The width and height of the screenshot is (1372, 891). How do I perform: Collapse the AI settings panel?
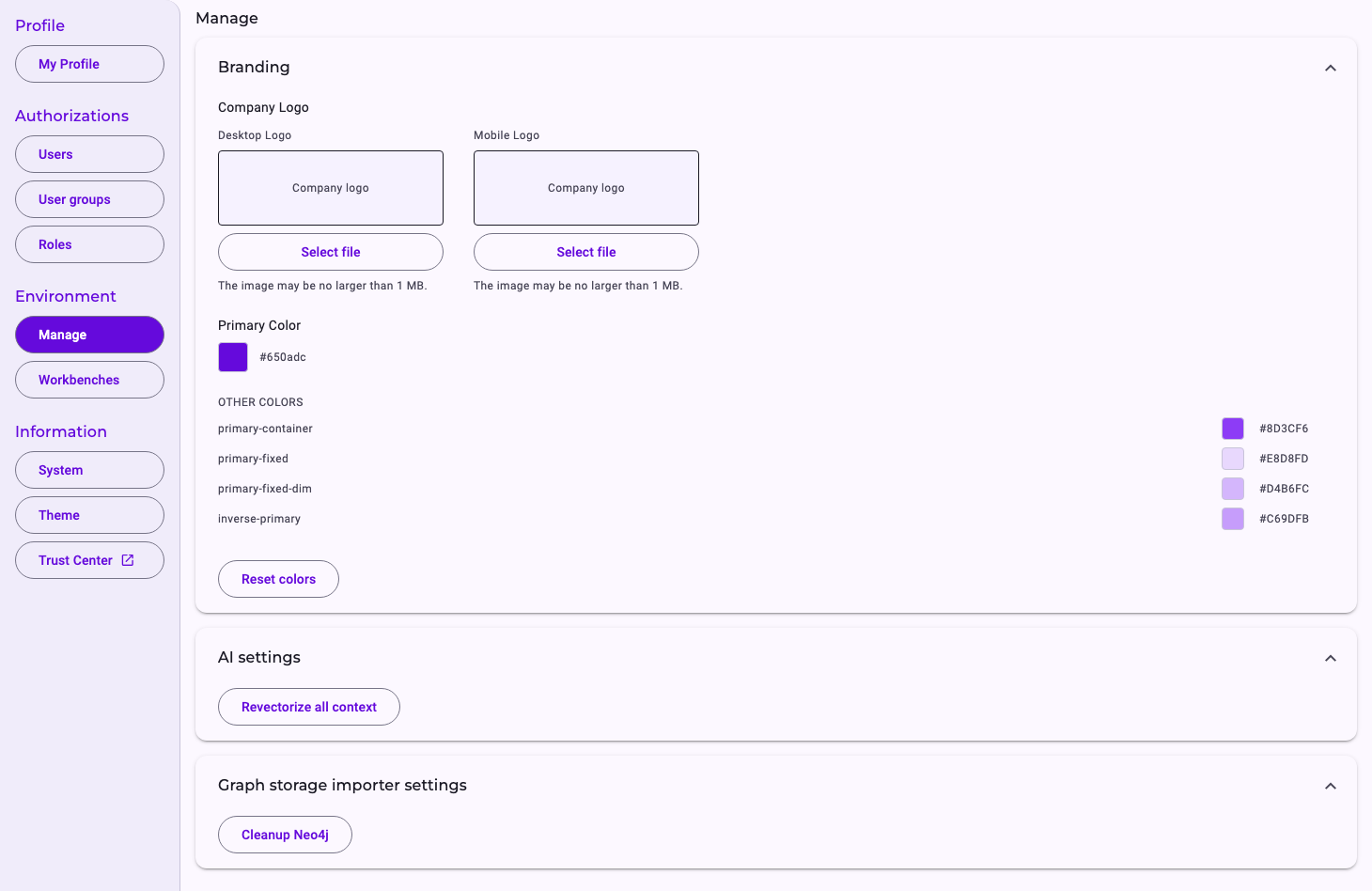[x=1331, y=658]
